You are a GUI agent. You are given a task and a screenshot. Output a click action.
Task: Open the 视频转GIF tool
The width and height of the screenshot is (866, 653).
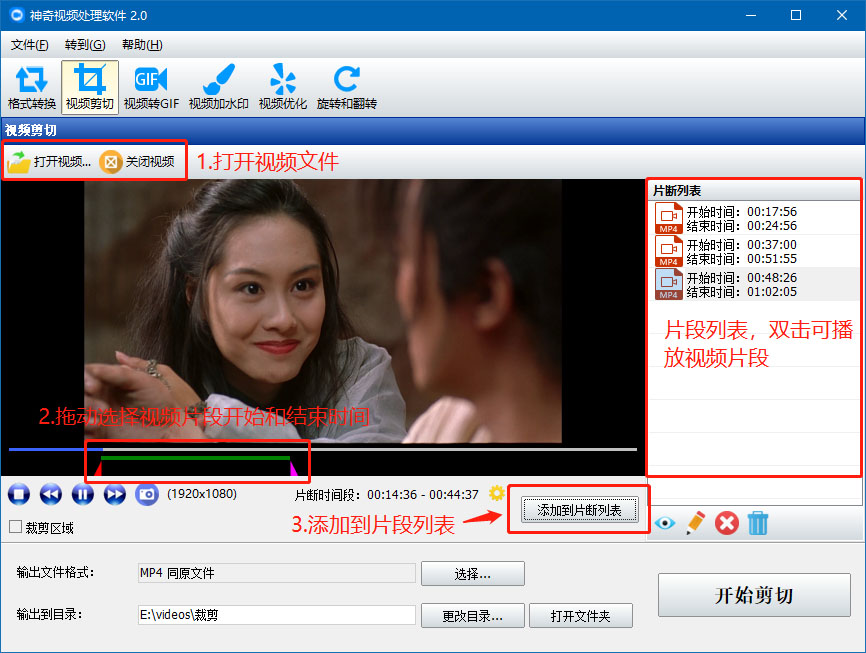[151, 87]
